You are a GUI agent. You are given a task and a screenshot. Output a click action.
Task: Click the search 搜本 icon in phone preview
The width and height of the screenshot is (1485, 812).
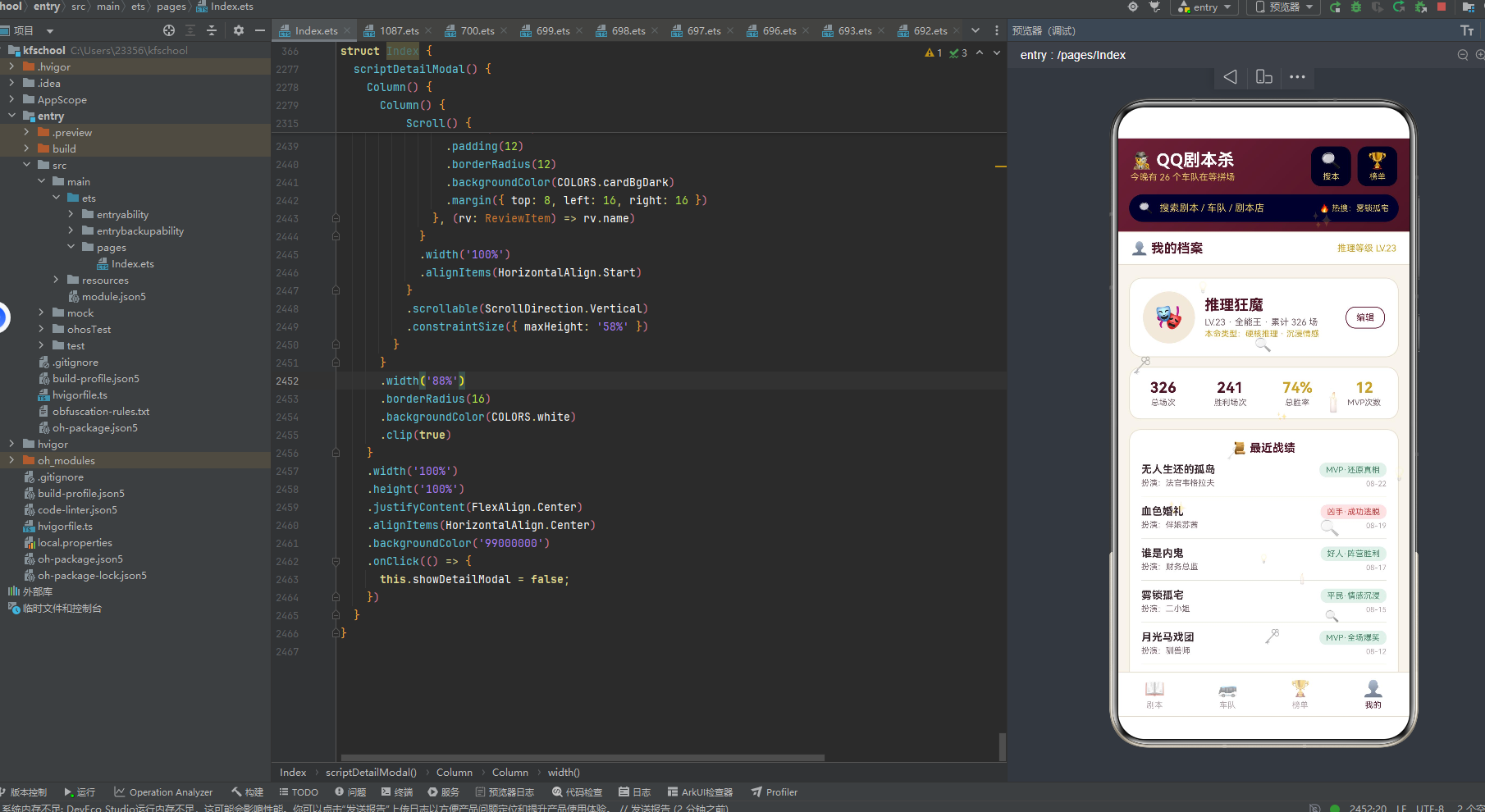(x=1331, y=165)
